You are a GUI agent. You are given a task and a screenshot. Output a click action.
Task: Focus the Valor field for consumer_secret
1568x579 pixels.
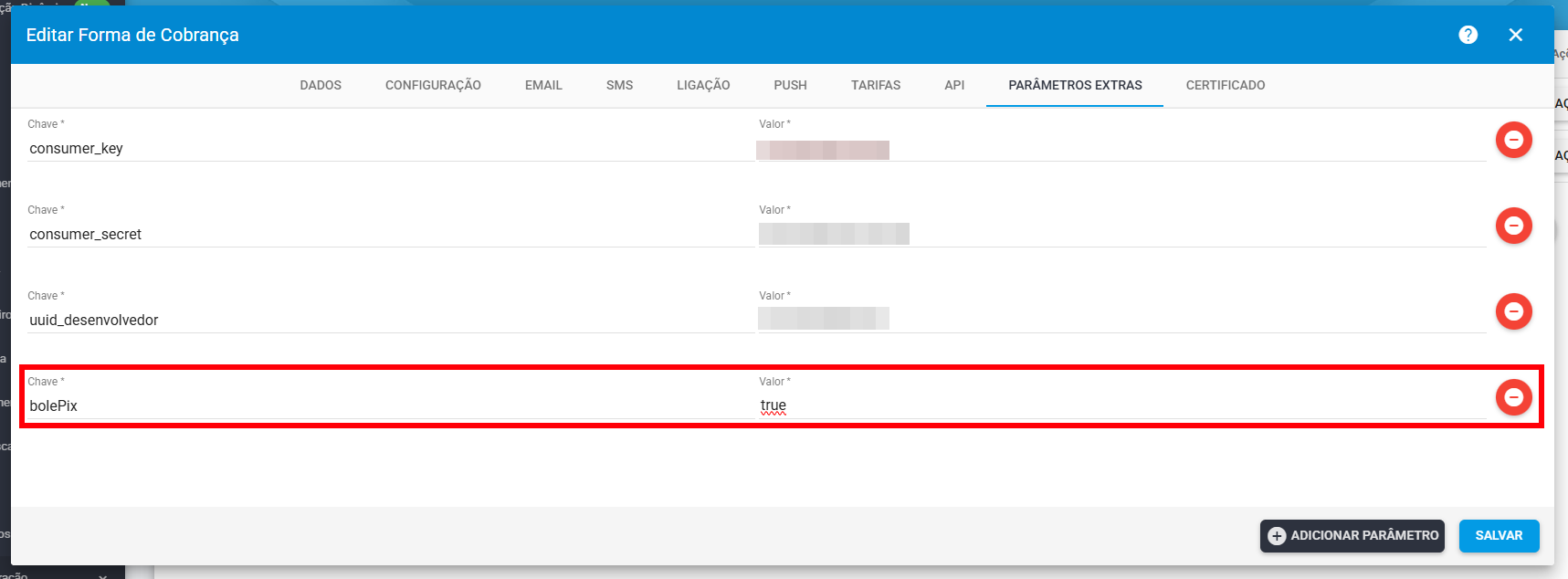click(1122, 235)
